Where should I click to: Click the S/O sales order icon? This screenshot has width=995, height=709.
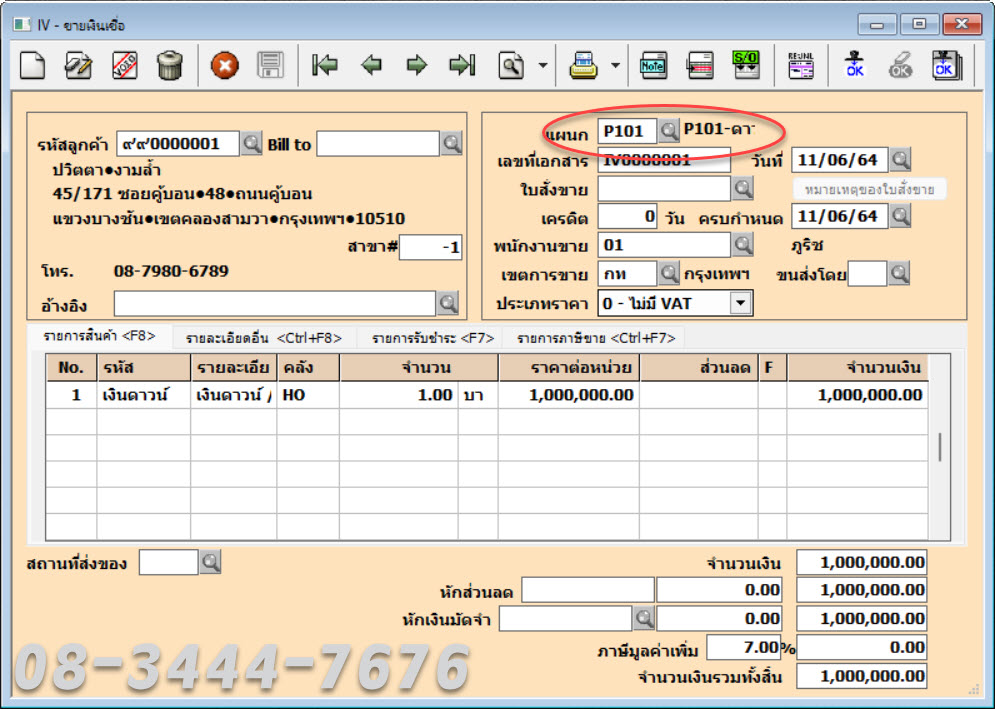click(746, 65)
